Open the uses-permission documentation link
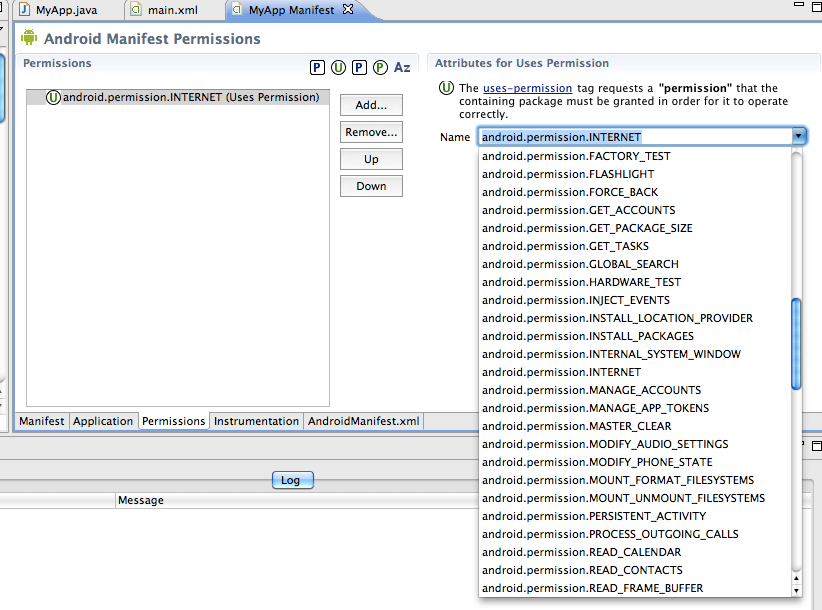Image resolution: width=822 pixels, height=610 pixels. [527, 88]
